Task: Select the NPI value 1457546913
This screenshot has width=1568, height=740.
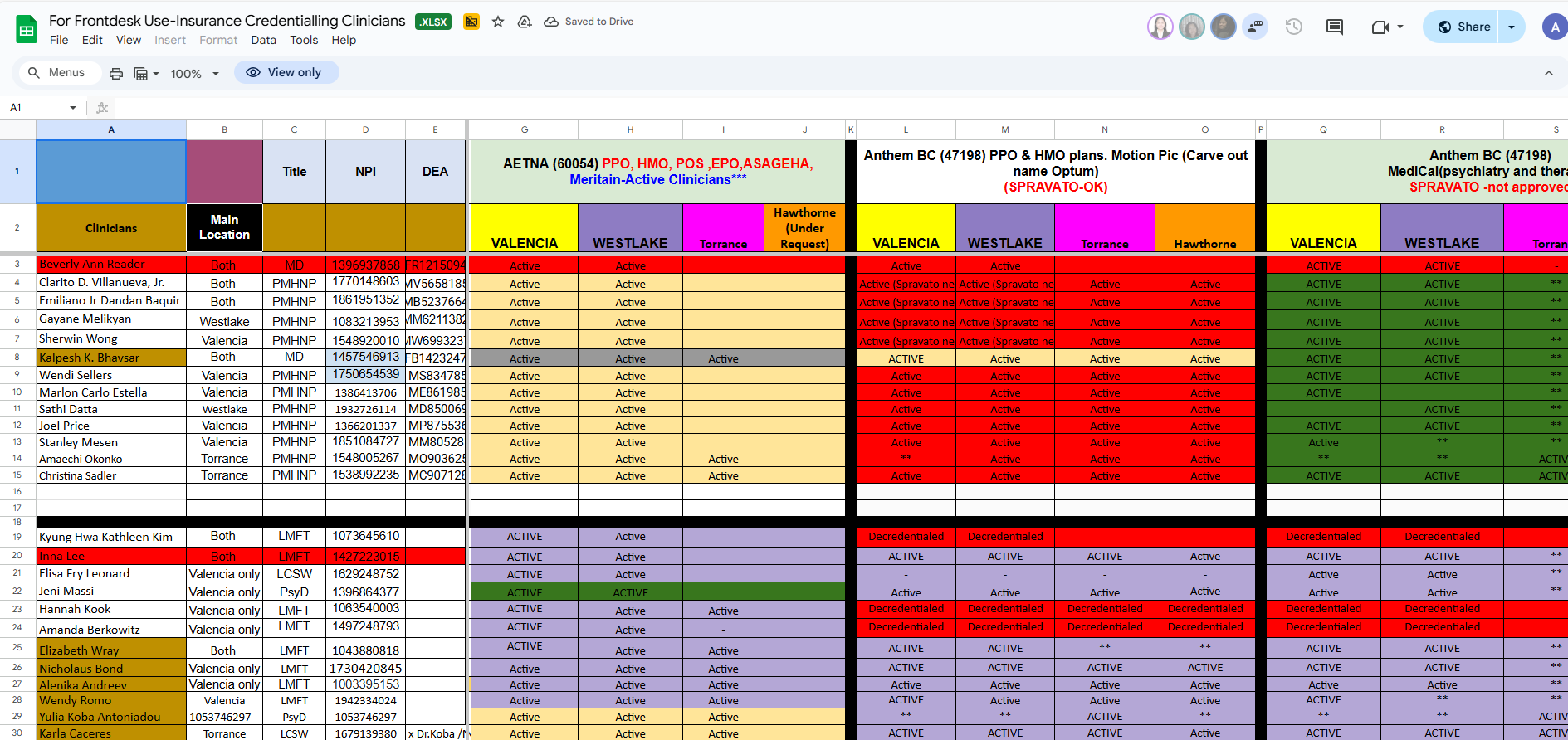Action: pos(365,358)
